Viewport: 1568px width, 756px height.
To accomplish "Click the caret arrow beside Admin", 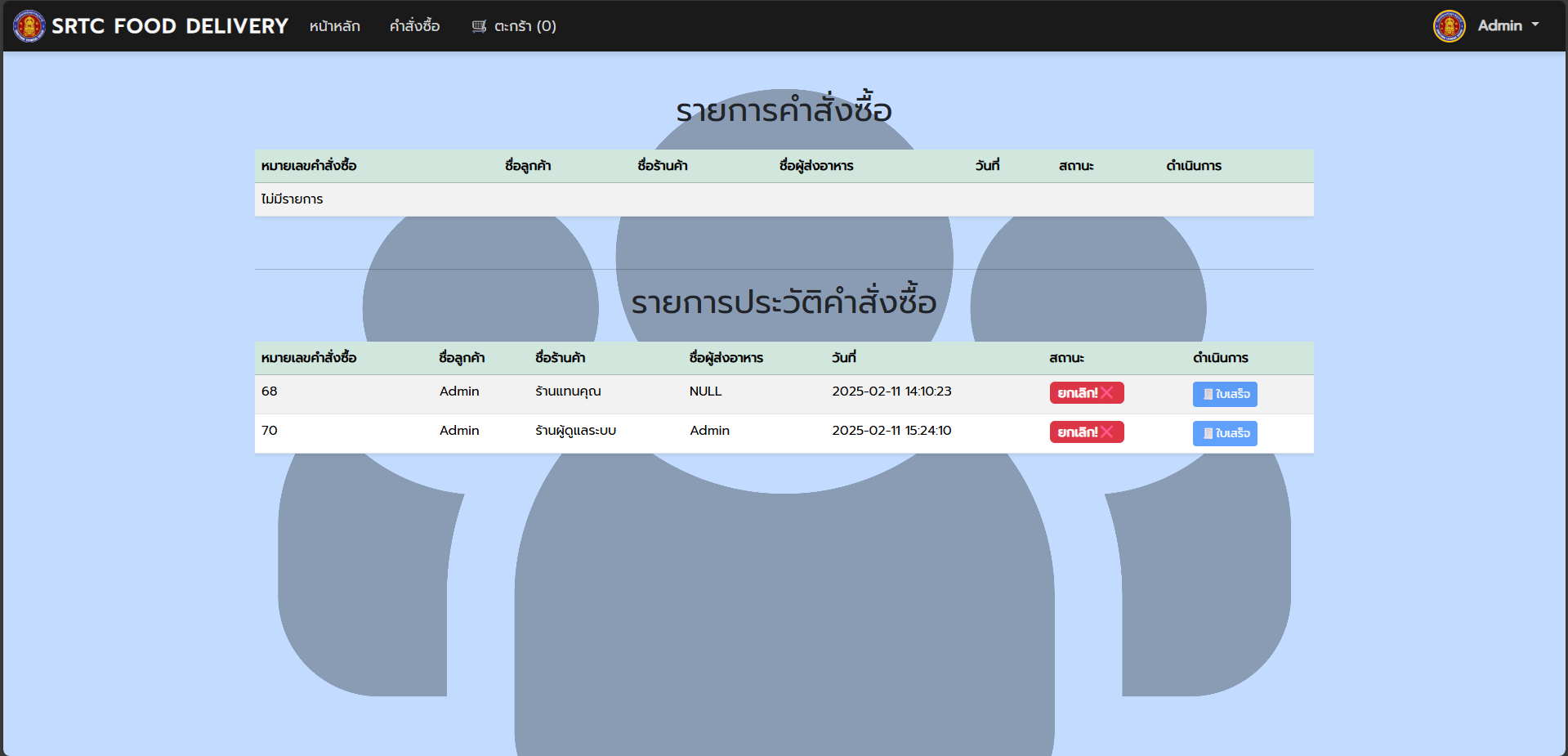I will [x=1535, y=25].
